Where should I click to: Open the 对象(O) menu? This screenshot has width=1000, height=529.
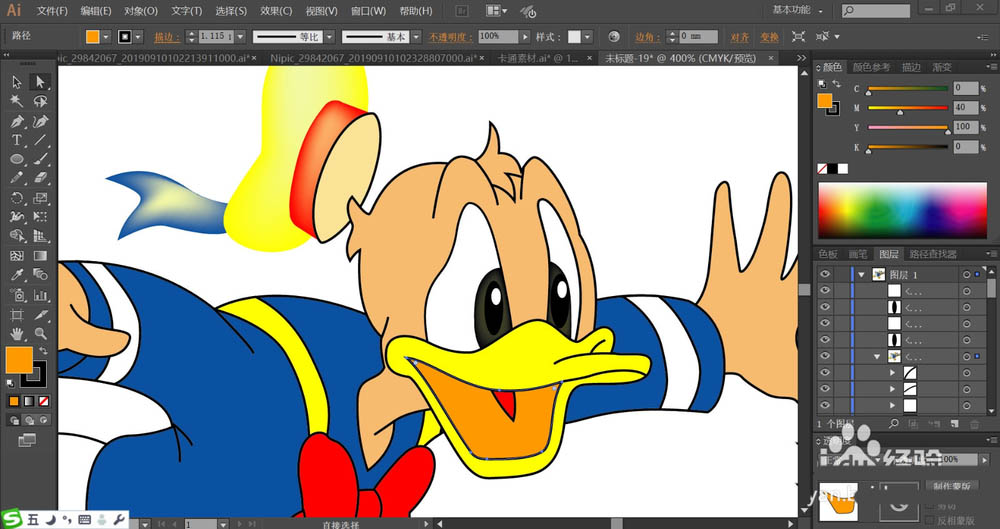[141, 11]
